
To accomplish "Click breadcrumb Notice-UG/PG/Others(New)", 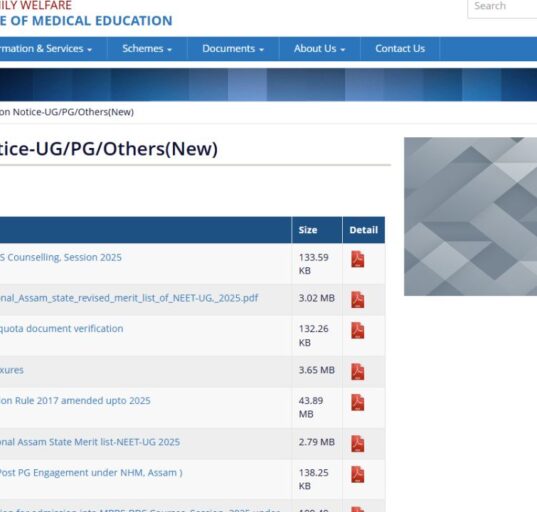I will 67,112.
